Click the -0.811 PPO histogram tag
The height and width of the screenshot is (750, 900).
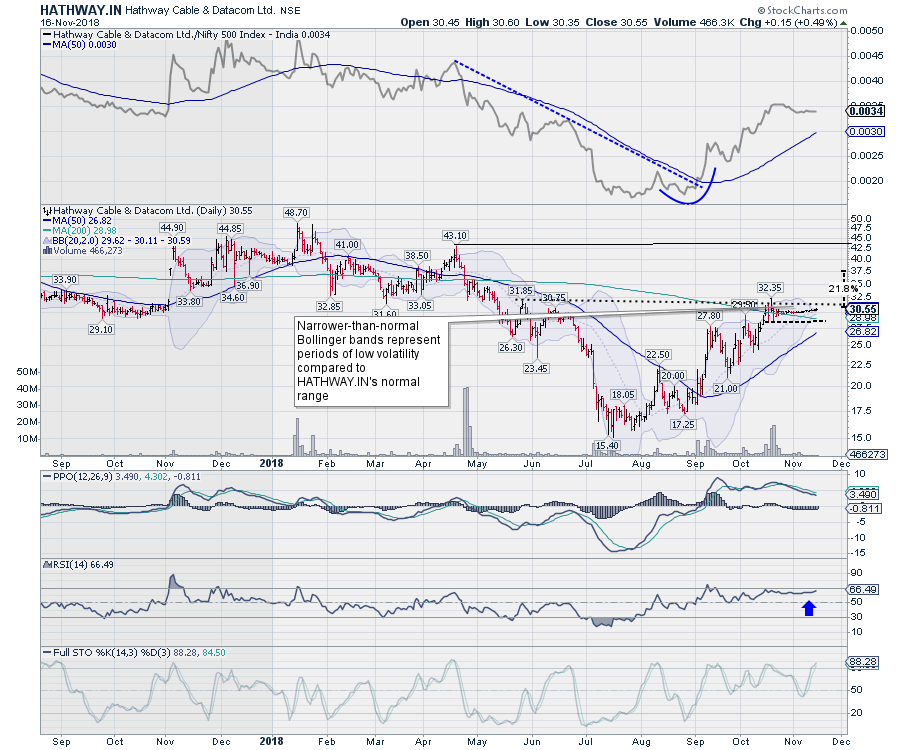pos(863,508)
